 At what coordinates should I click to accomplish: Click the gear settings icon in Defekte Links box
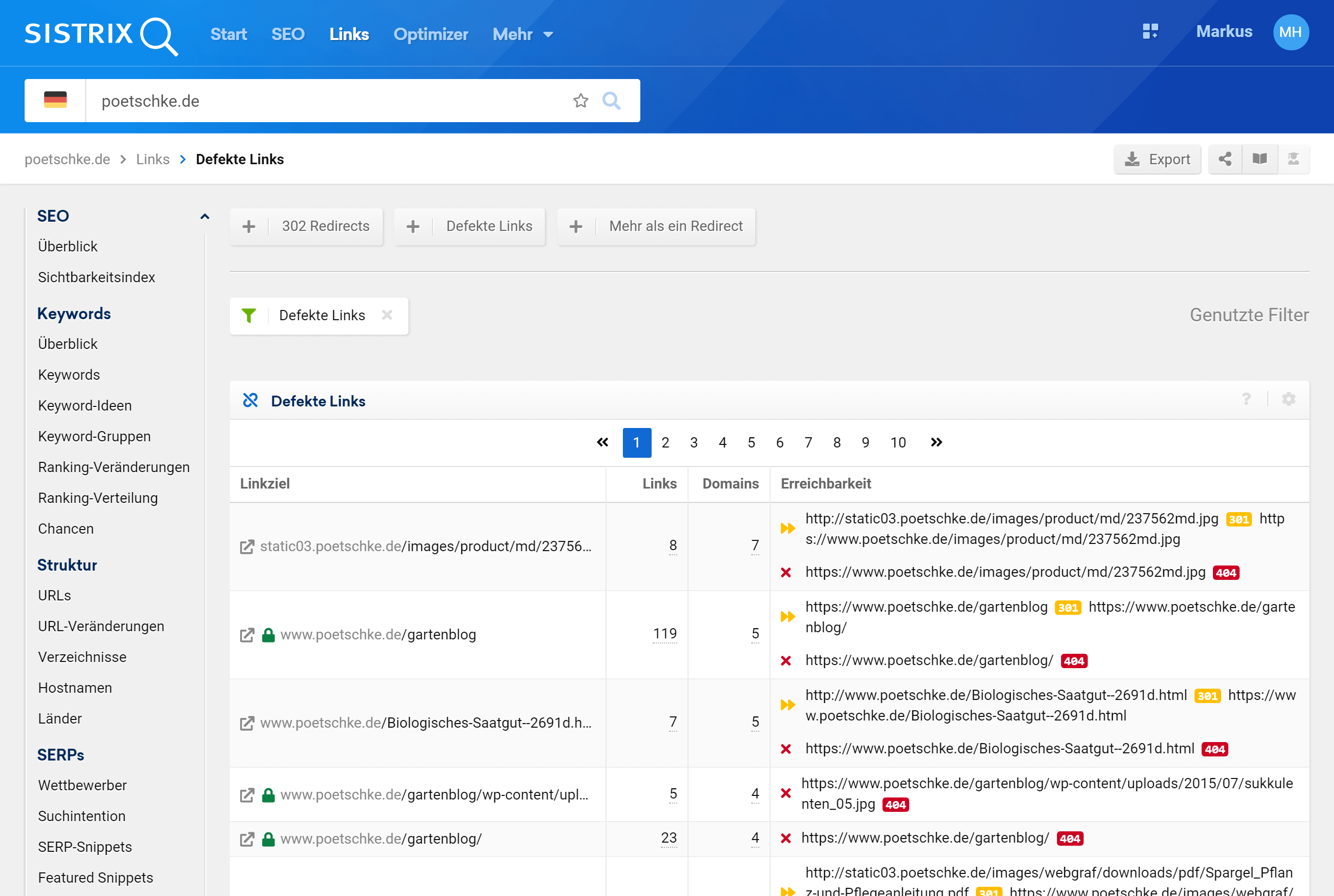[x=1288, y=399]
